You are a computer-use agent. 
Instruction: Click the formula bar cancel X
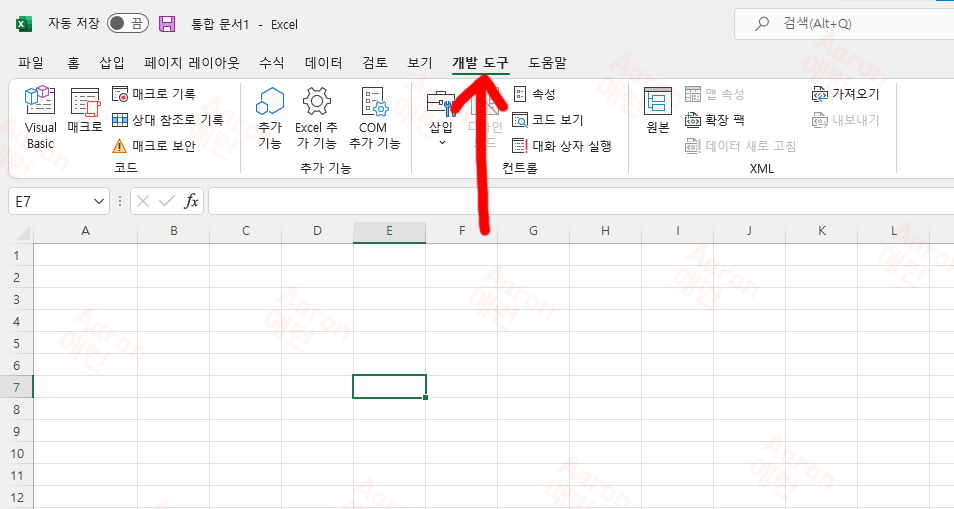[x=143, y=201]
